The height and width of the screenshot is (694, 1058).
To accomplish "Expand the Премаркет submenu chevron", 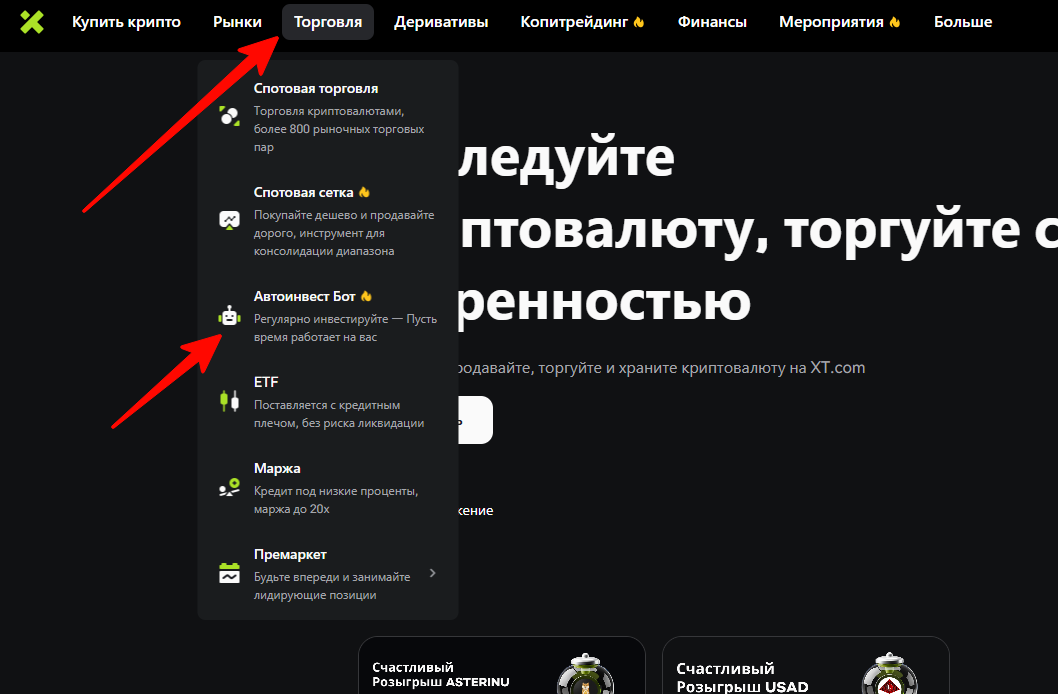I will [432, 573].
